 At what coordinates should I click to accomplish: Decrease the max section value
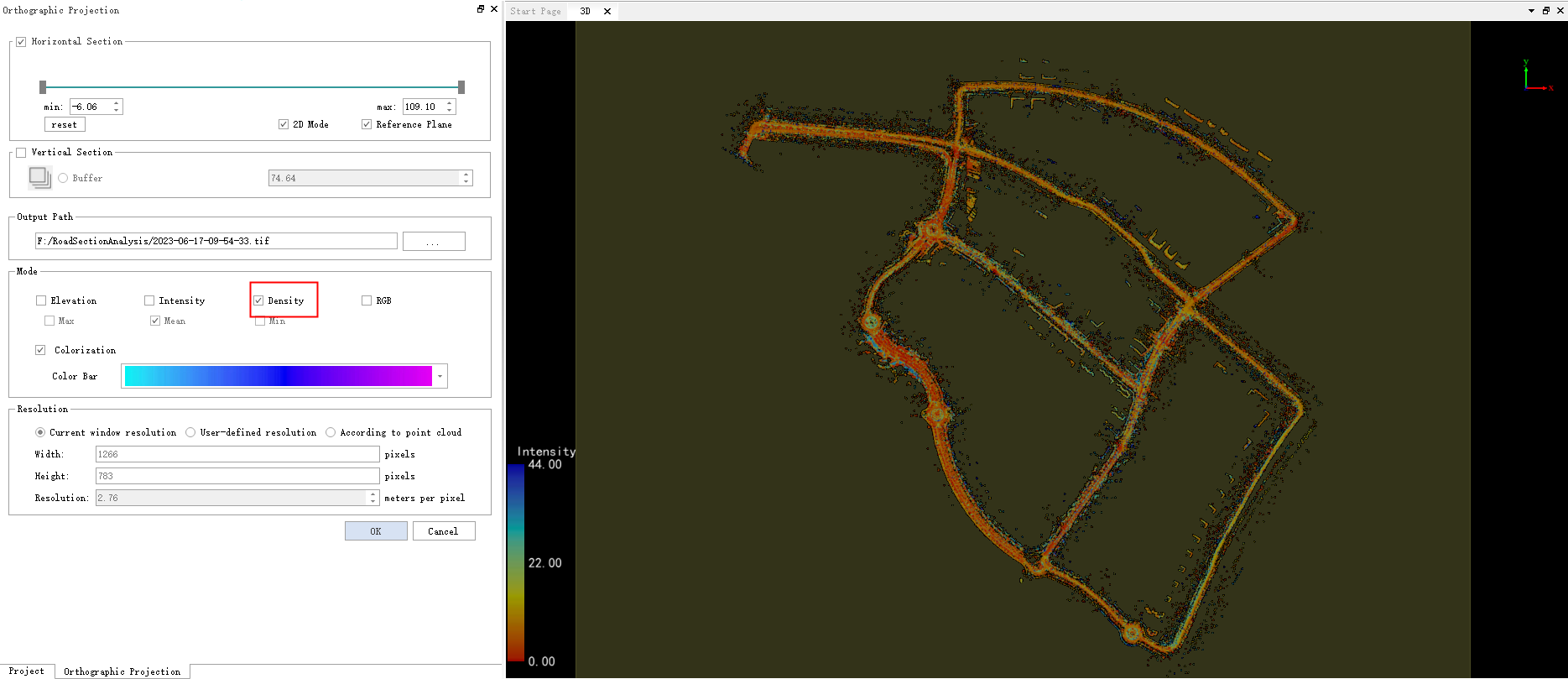[450, 110]
